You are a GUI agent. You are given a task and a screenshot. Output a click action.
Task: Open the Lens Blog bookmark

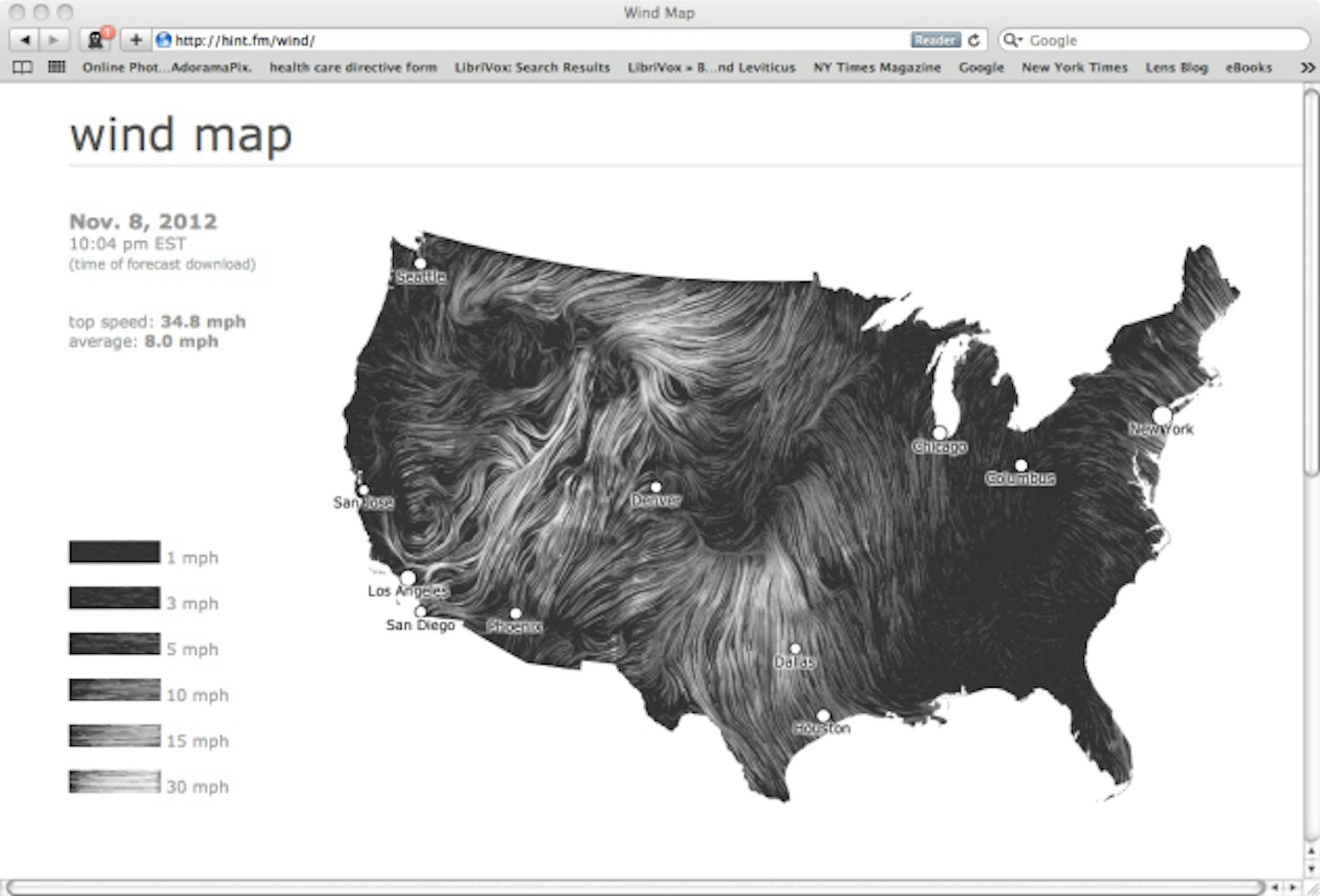click(1176, 68)
